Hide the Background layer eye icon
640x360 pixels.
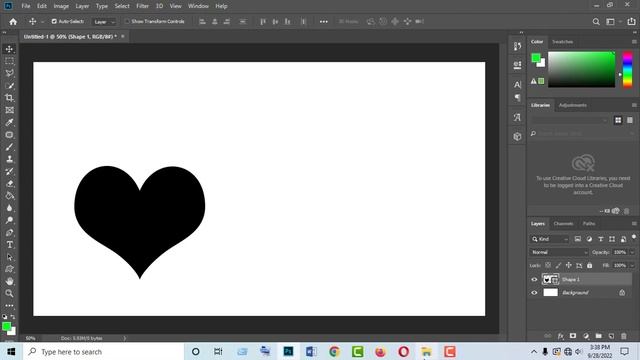point(534,293)
